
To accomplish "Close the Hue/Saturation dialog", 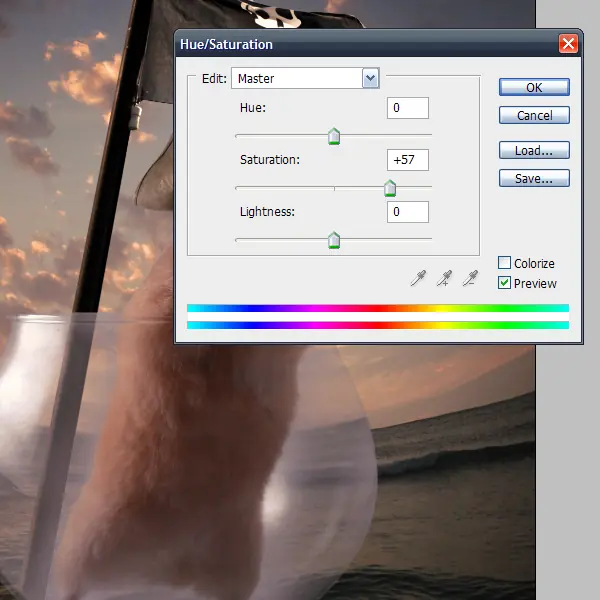I will pos(568,44).
